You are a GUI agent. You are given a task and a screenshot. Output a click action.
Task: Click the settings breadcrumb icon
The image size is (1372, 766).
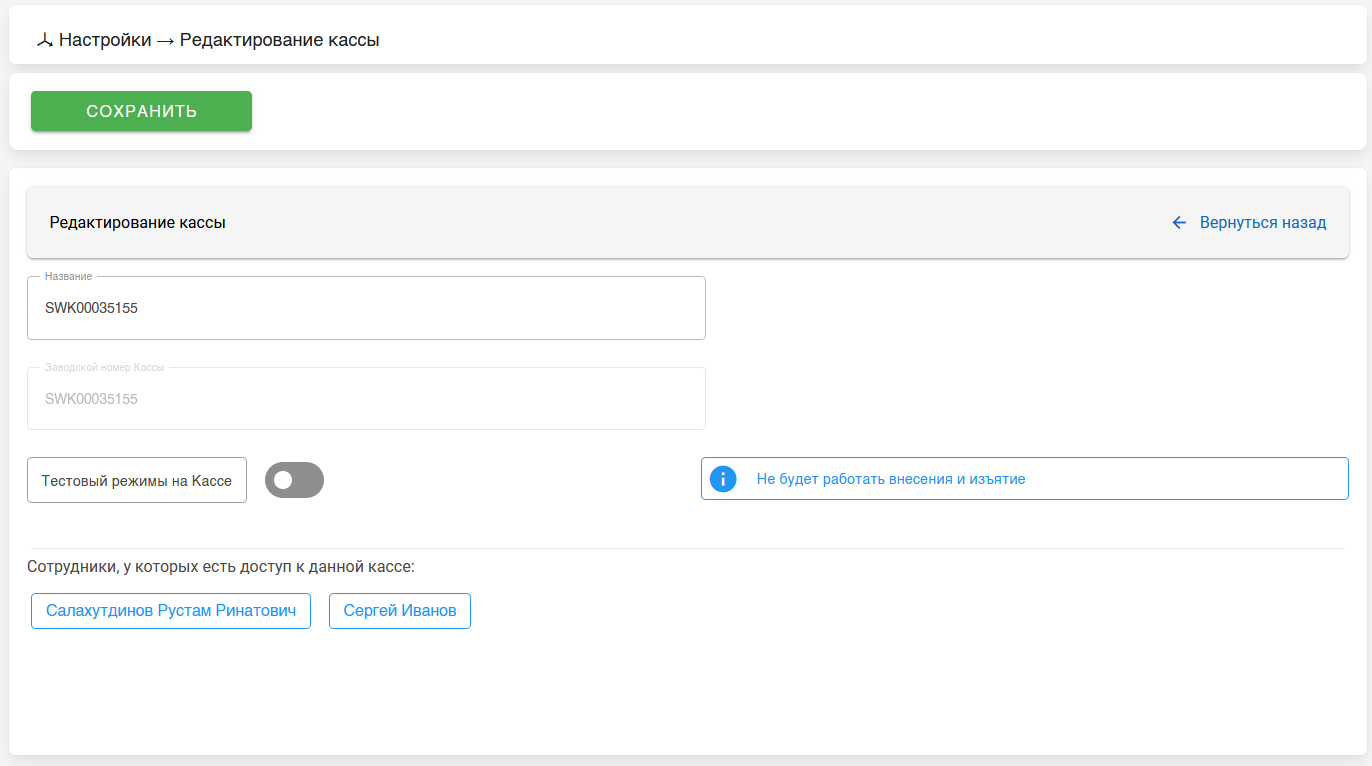pos(44,41)
